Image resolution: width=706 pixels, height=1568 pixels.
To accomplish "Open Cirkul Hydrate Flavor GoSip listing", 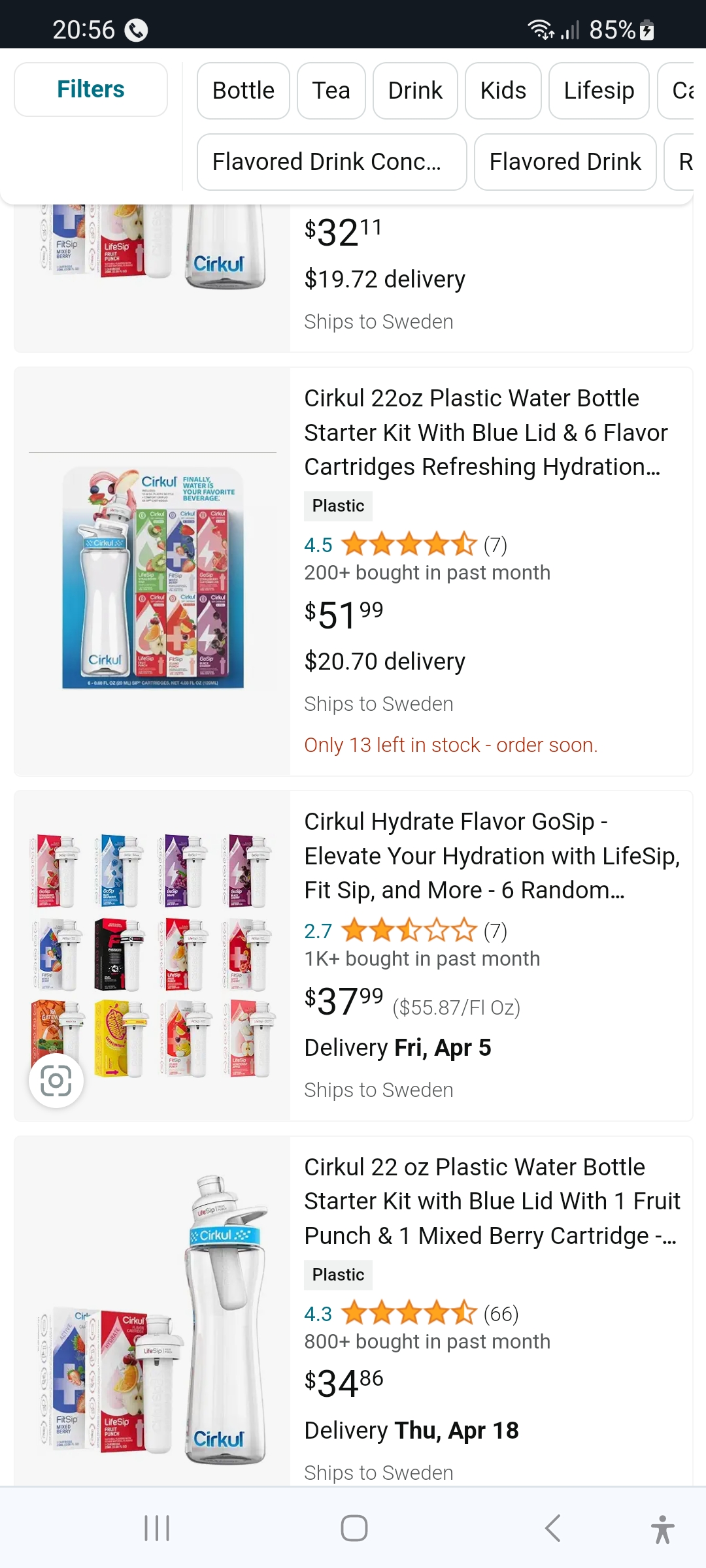I will pos(492,855).
